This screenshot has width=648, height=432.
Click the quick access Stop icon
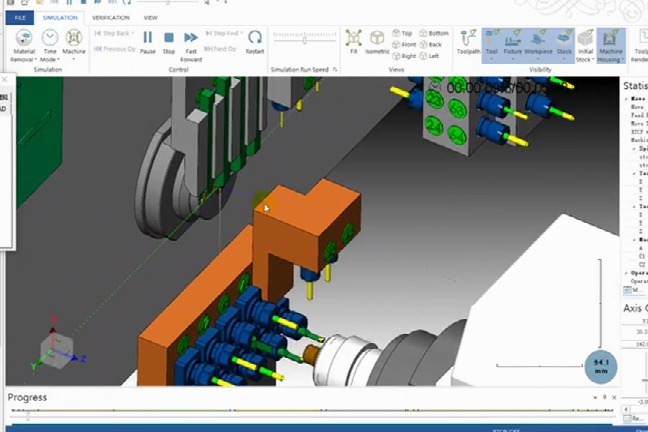point(83,2)
